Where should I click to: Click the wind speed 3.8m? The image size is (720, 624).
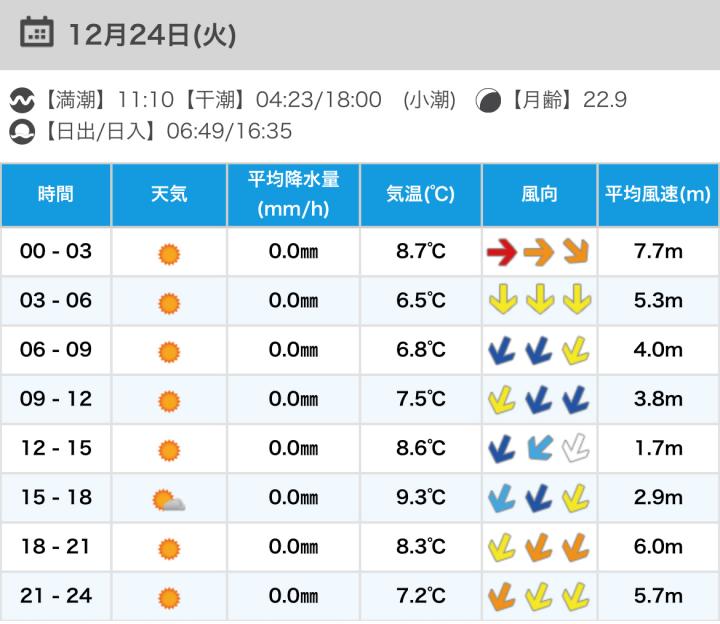click(x=658, y=399)
